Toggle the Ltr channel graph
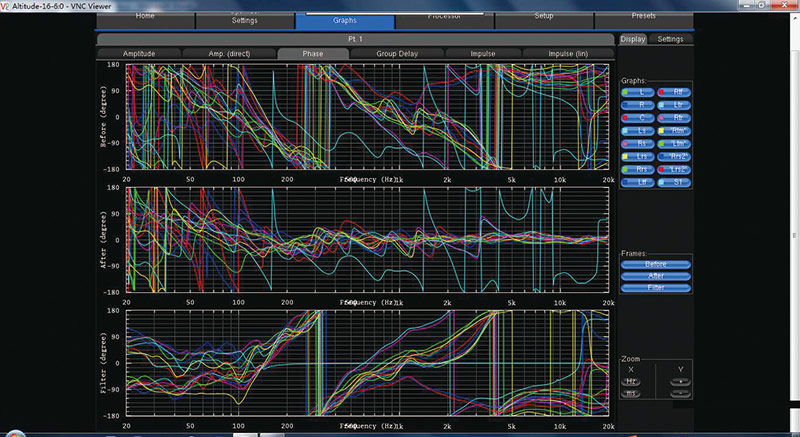The width and height of the screenshot is (800, 437). pos(674,105)
